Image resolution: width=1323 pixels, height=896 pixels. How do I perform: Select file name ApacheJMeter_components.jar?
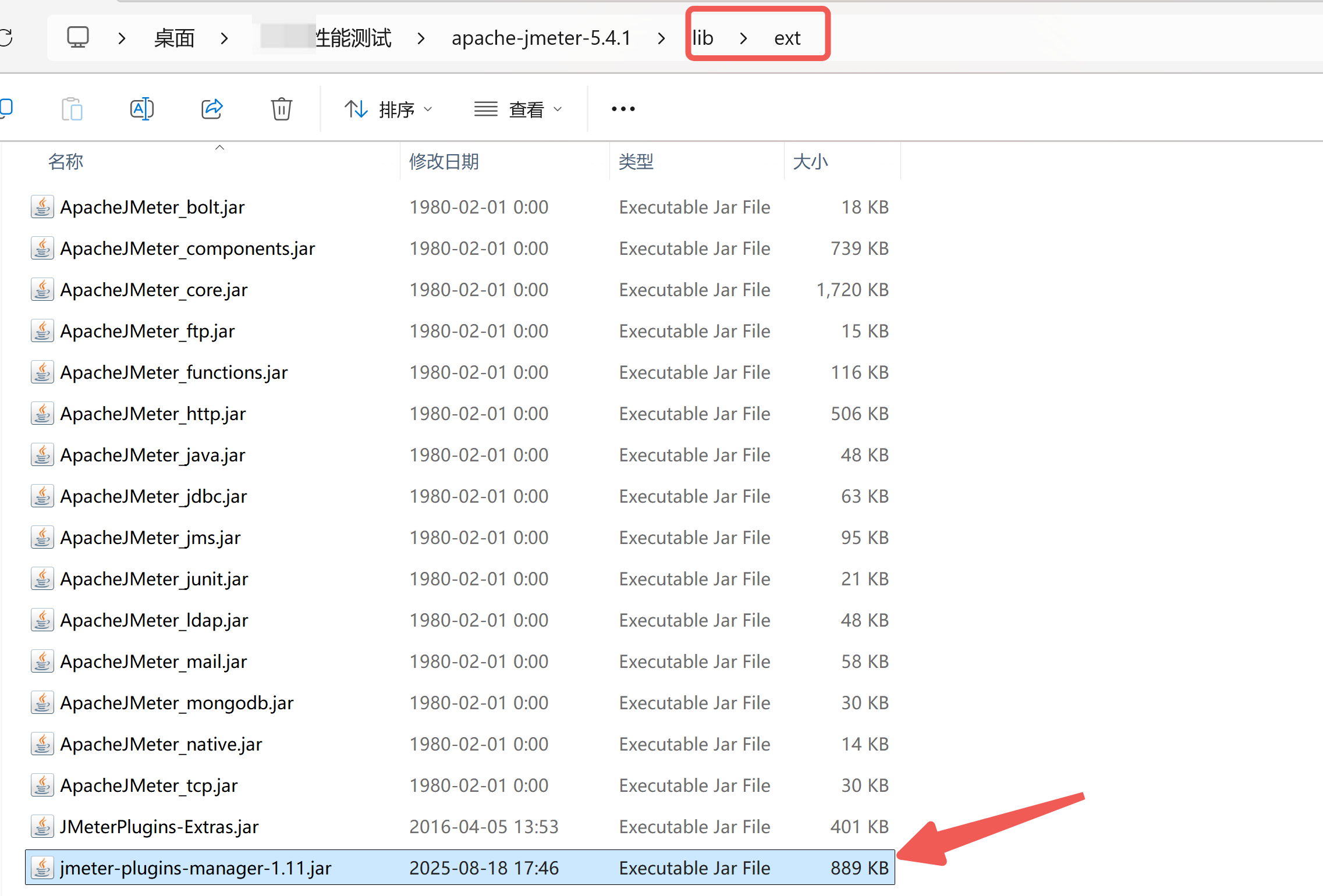(187, 248)
